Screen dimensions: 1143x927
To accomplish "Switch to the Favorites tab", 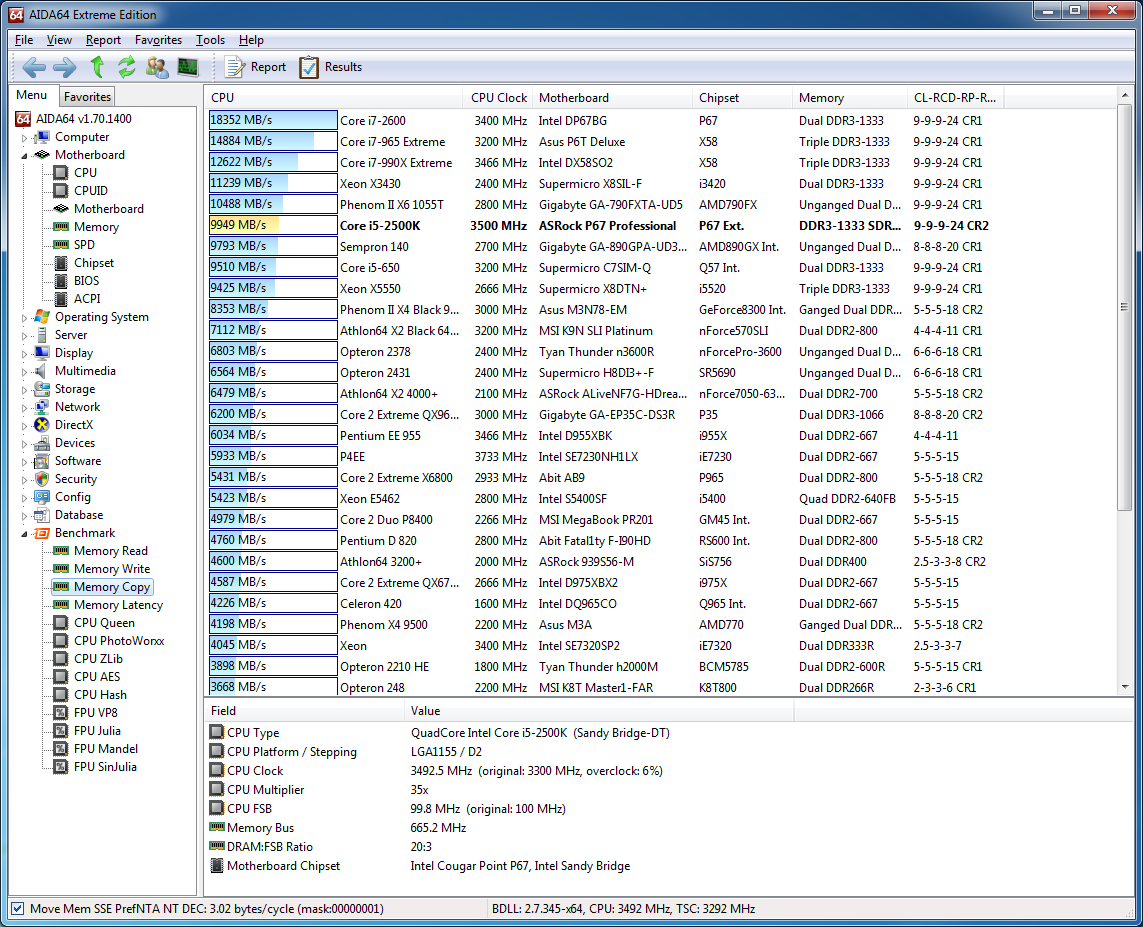I will pos(87,97).
